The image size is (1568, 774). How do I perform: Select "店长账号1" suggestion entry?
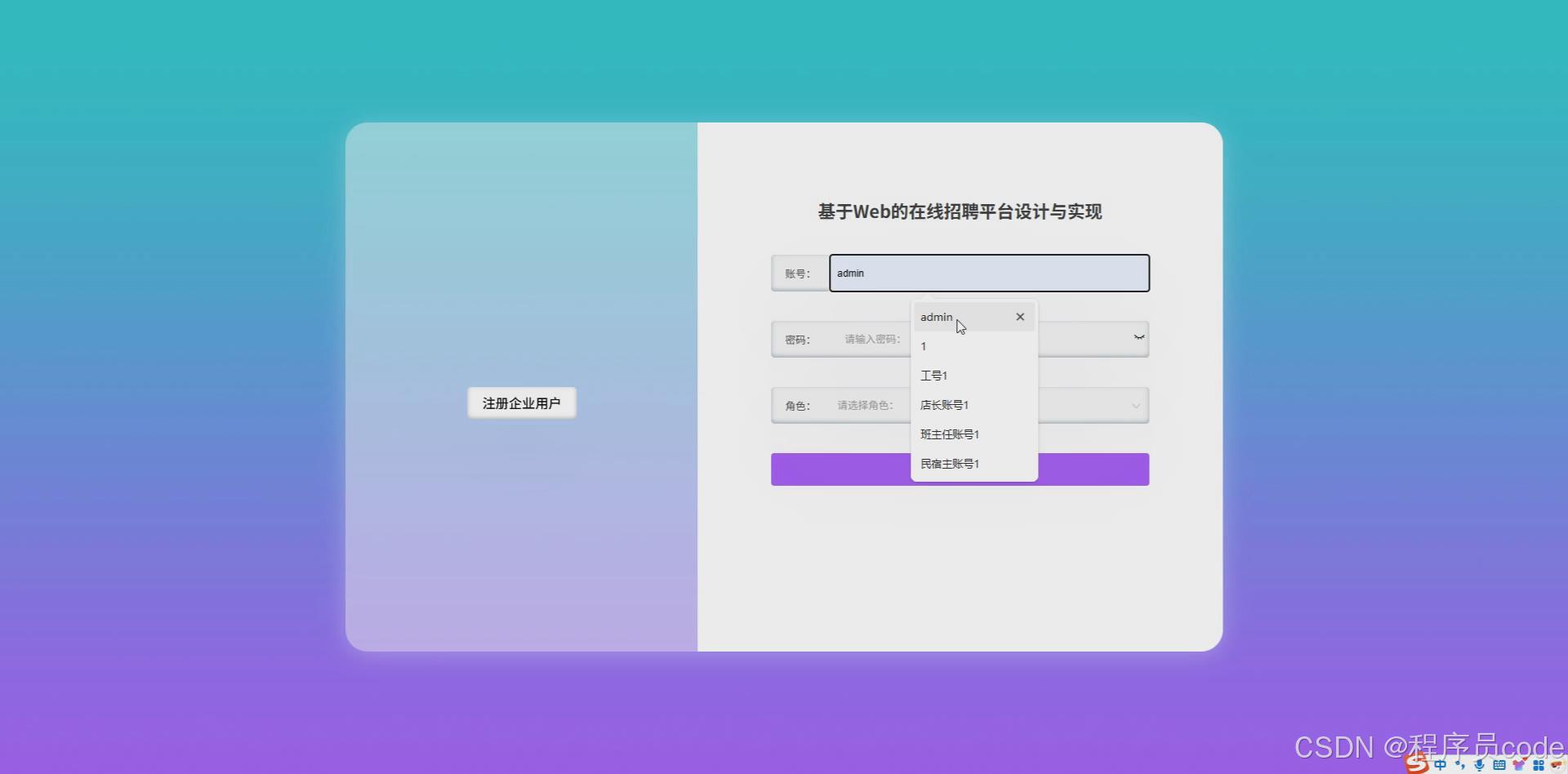pyautogui.click(x=943, y=404)
